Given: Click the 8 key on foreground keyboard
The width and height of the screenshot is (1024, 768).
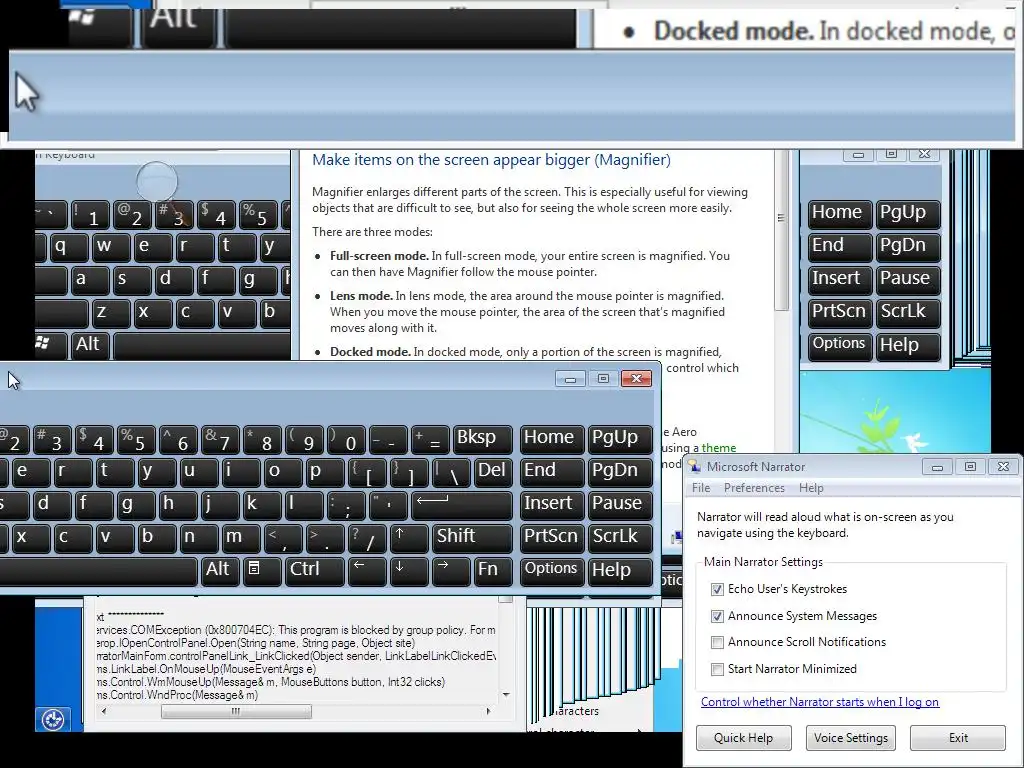Looking at the screenshot, I should click(x=262, y=439).
